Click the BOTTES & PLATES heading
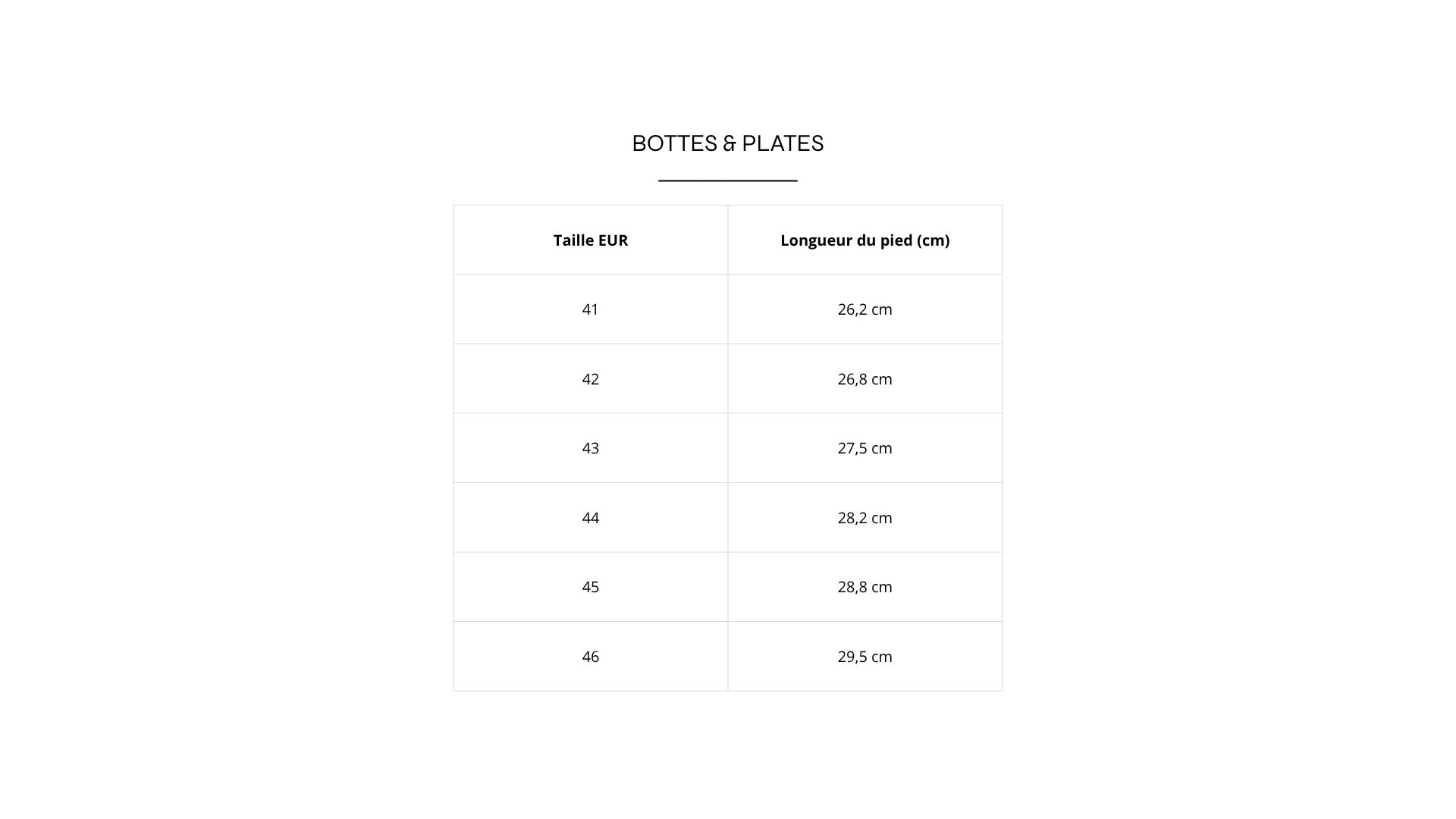The width and height of the screenshot is (1456, 819). coord(727,143)
